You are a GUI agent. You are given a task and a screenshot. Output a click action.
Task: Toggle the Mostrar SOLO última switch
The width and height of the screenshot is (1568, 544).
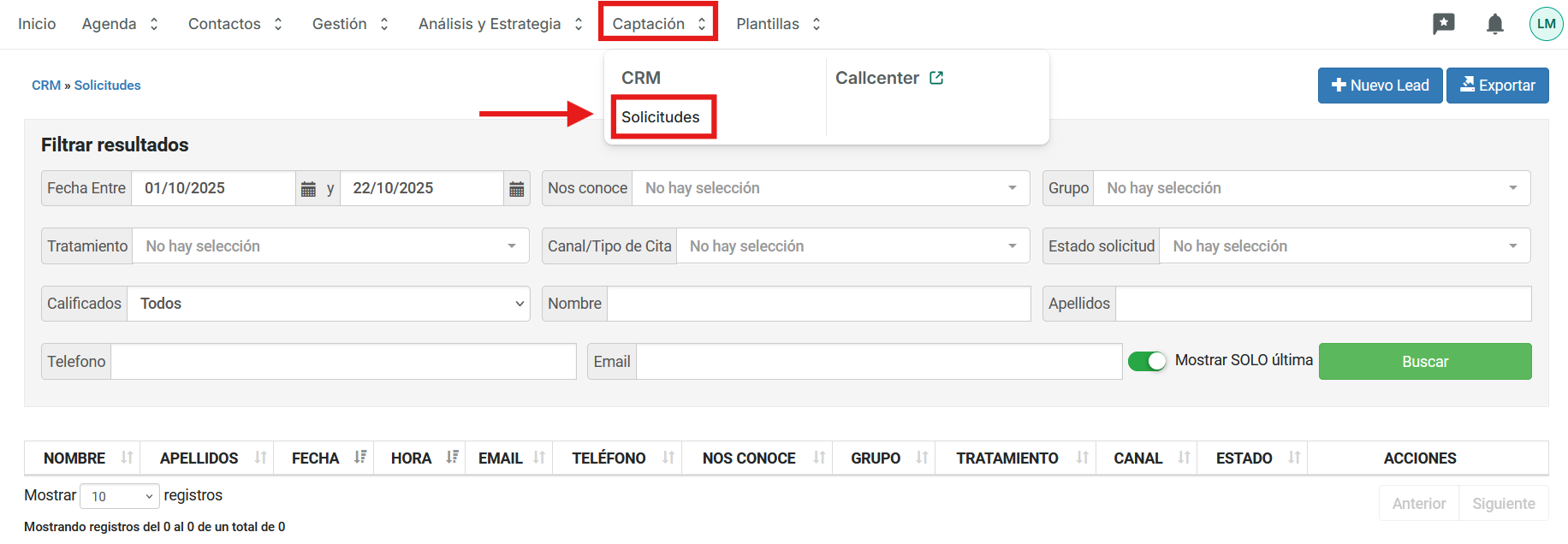pos(1147,361)
